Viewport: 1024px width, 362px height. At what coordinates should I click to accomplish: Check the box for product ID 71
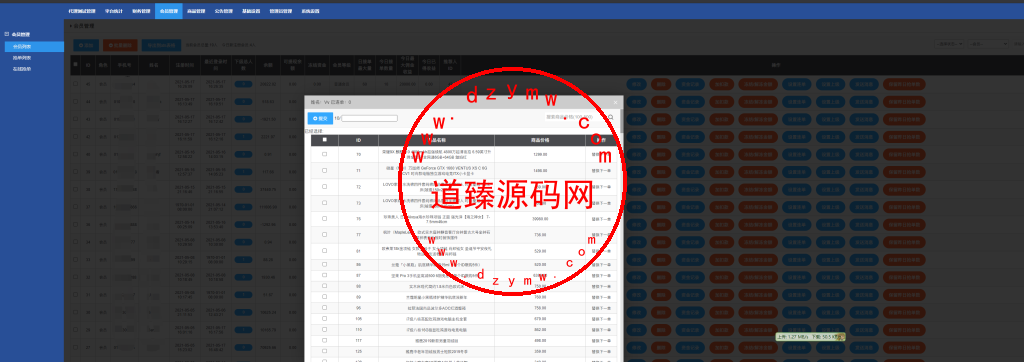[x=325, y=170]
